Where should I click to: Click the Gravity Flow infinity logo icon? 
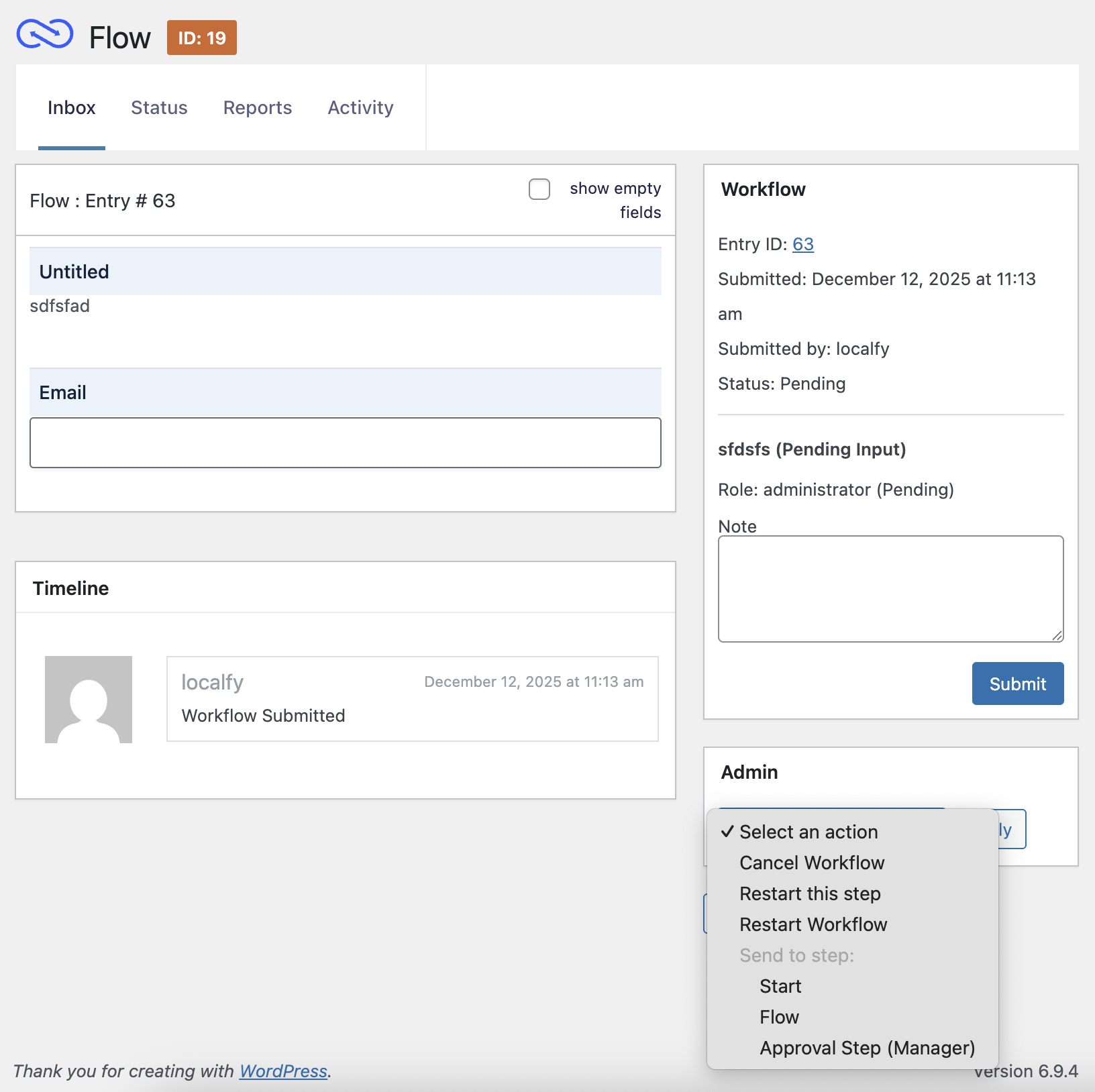[x=45, y=34]
